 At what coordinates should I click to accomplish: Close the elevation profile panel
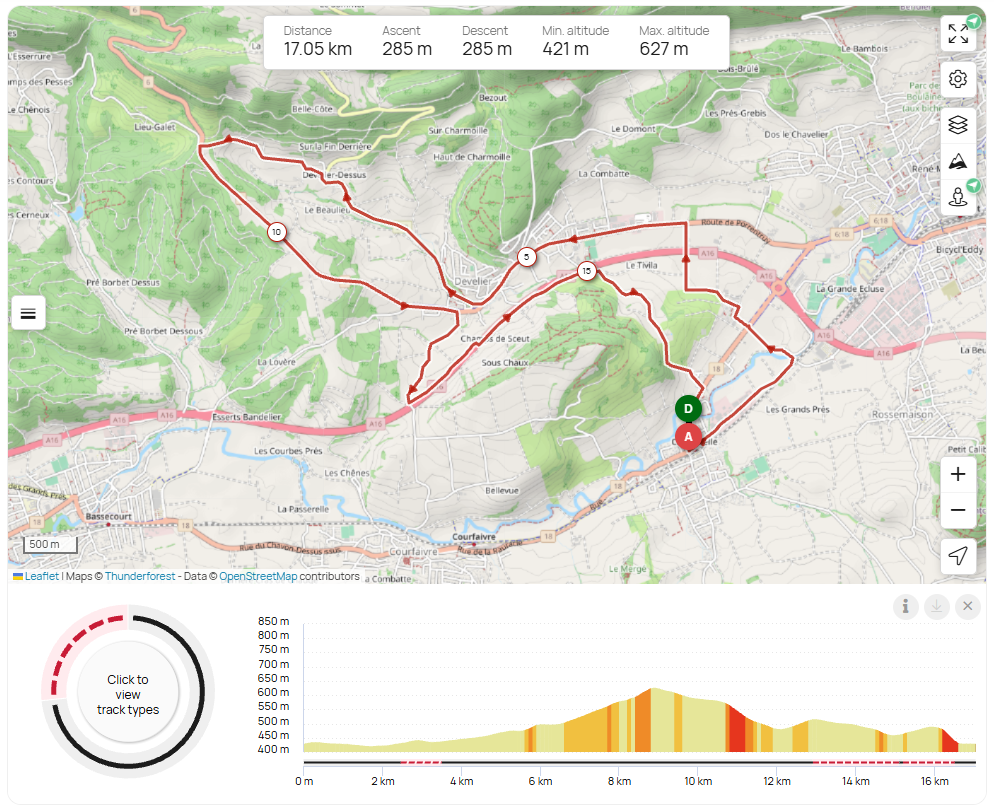click(967, 606)
